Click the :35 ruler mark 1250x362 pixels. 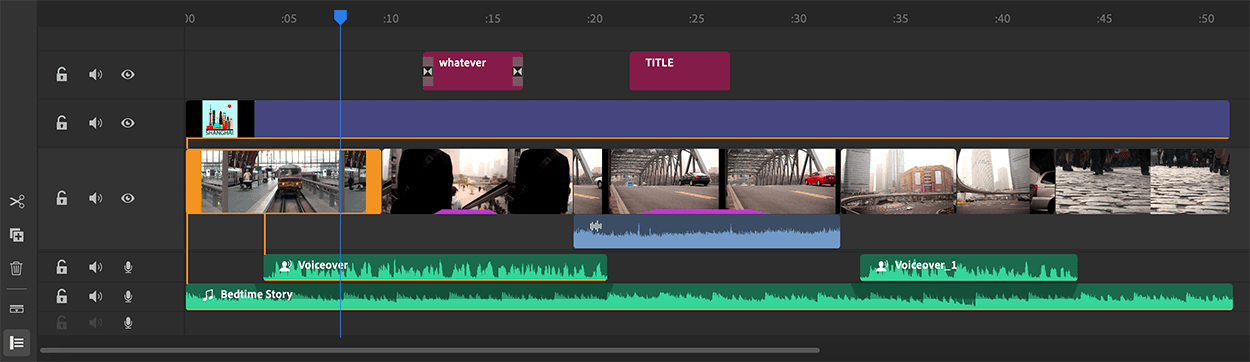(x=900, y=19)
